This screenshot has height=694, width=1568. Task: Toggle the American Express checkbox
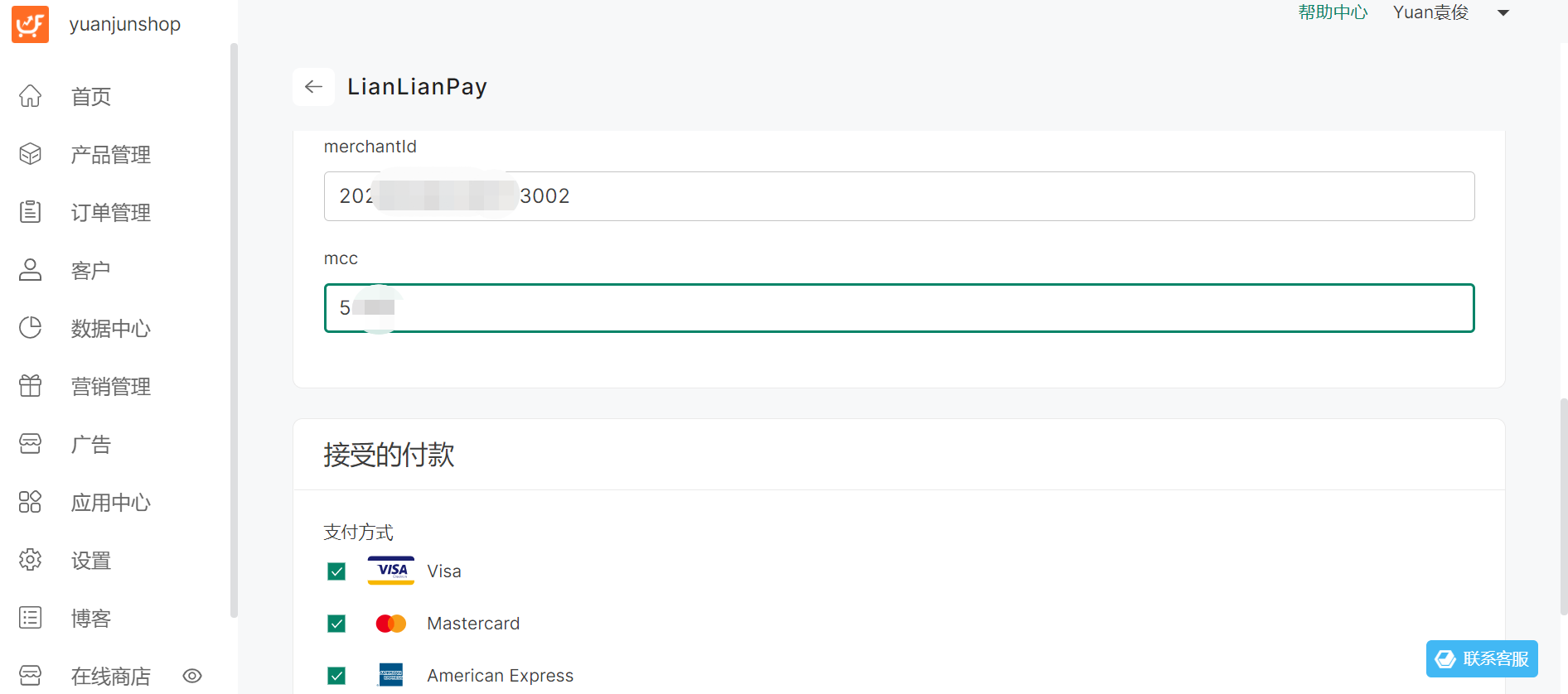tap(336, 676)
